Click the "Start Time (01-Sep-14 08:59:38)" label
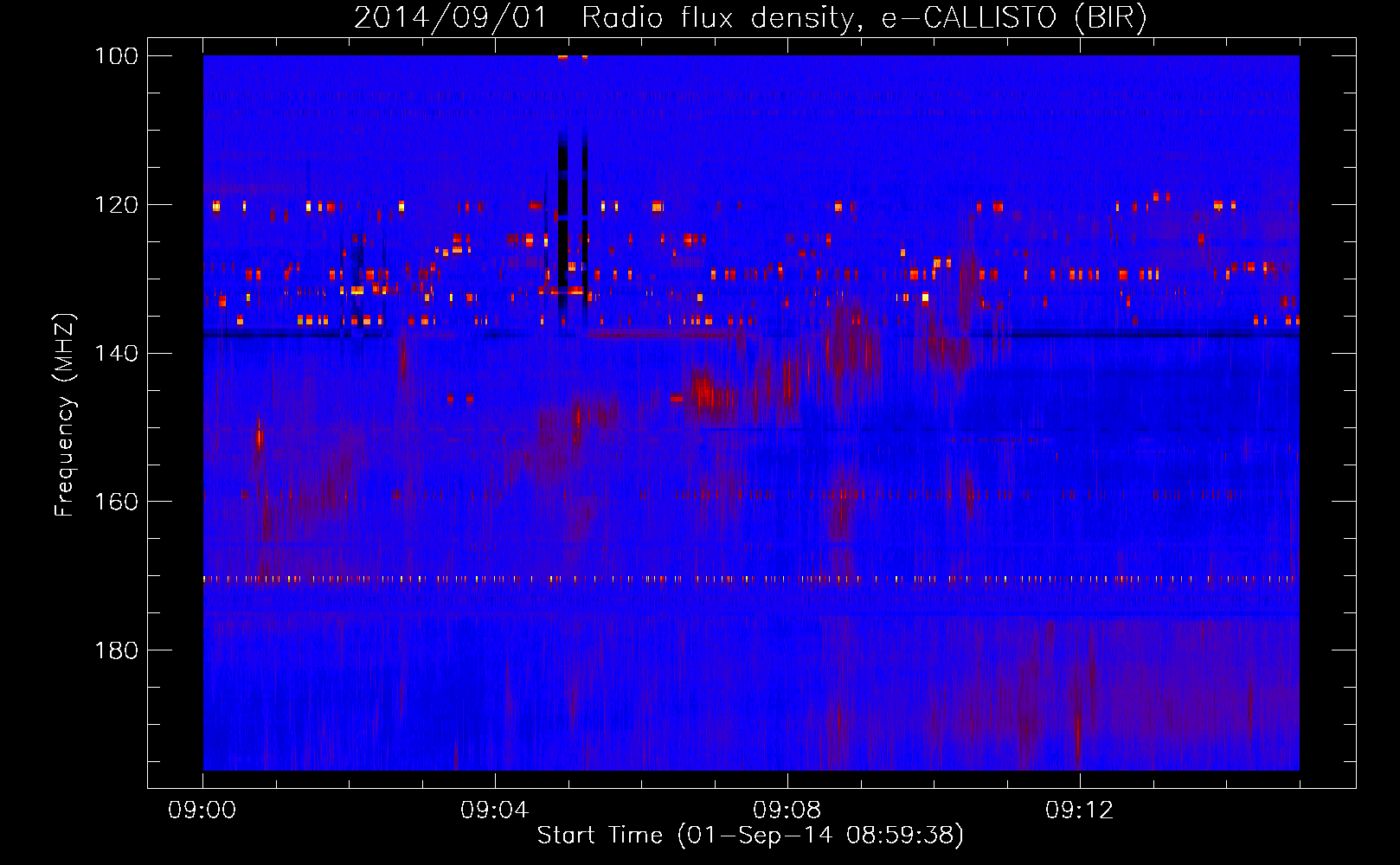The image size is (1400, 865). (750, 836)
